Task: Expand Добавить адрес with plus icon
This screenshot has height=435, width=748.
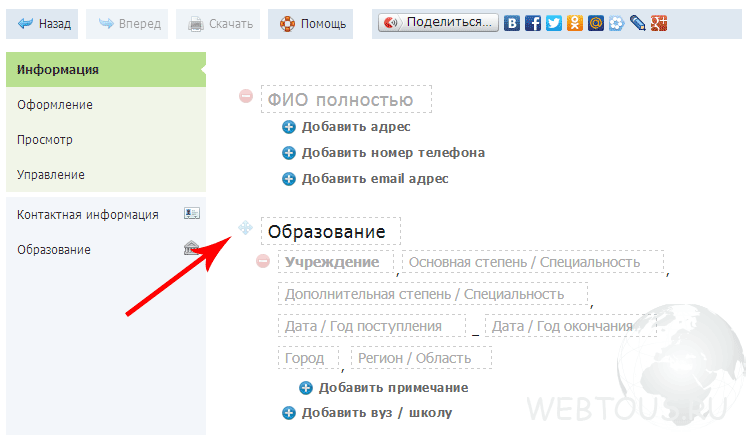Action: click(x=289, y=127)
